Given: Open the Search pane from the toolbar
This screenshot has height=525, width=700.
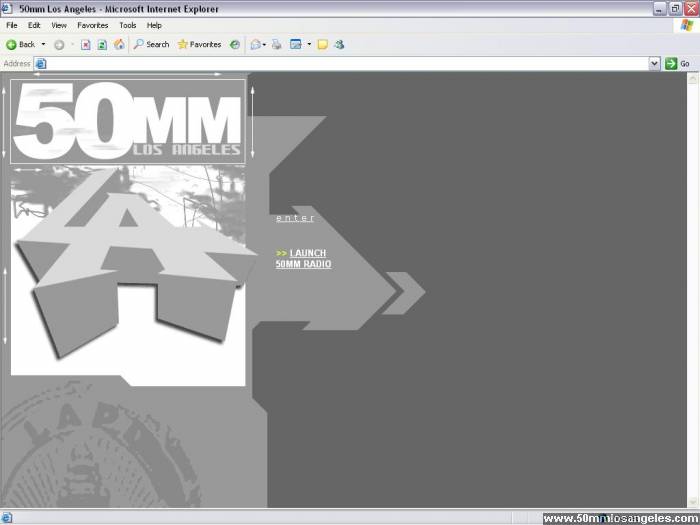Looking at the screenshot, I should pyautogui.click(x=151, y=44).
